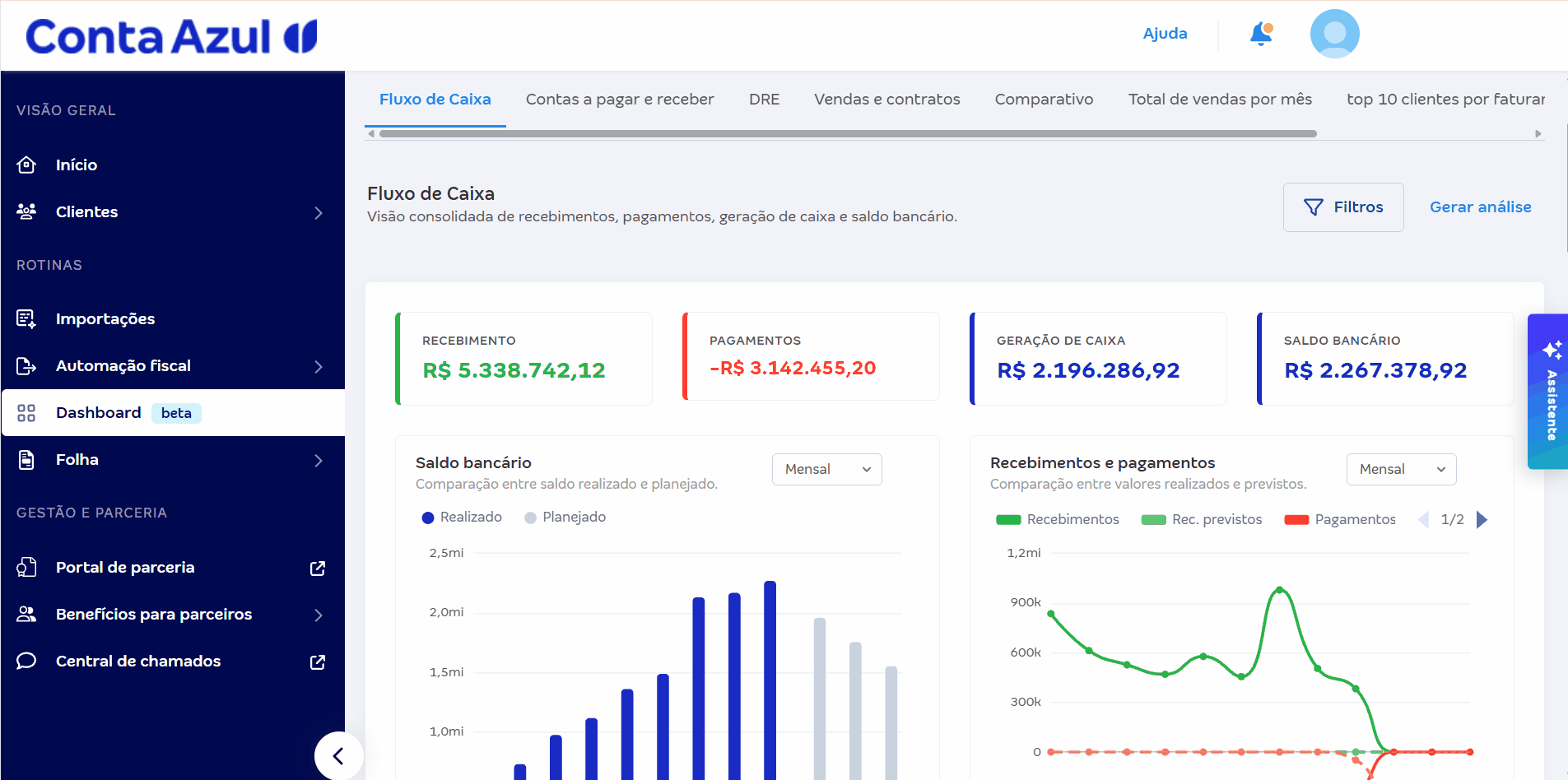This screenshot has width=1568, height=780.
Task: Click the Início home icon
Action: pyautogui.click(x=26, y=165)
